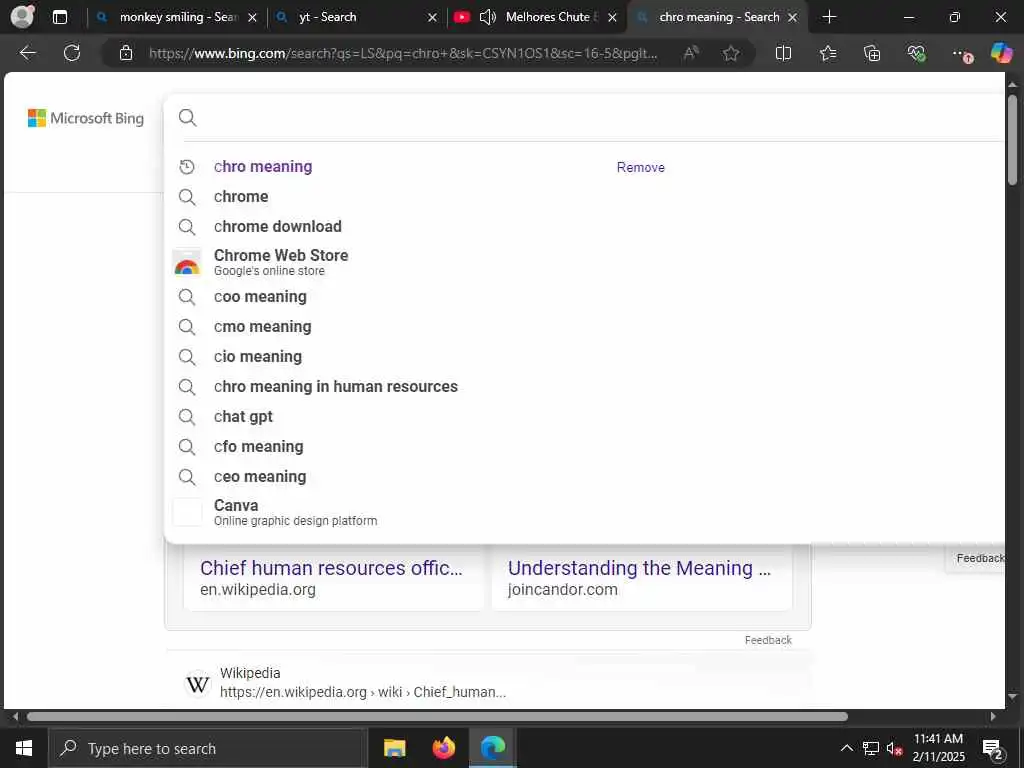Screen dimensions: 1024x768
Task: Open Settings and more menu
Action: pyautogui.click(x=961, y=54)
